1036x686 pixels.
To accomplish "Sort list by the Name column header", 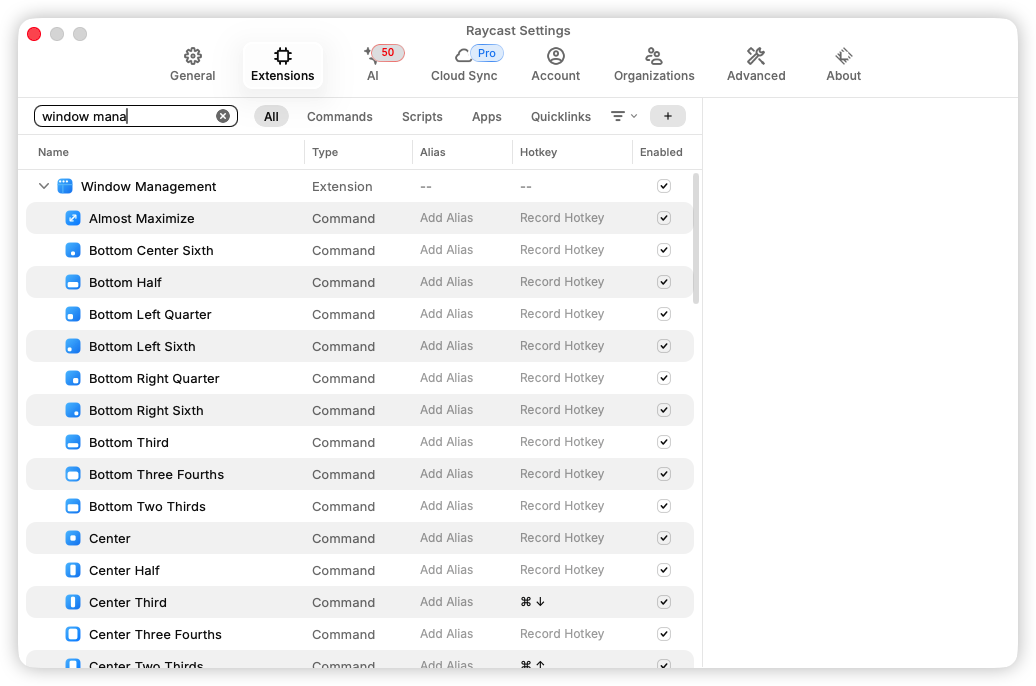I will coord(54,152).
